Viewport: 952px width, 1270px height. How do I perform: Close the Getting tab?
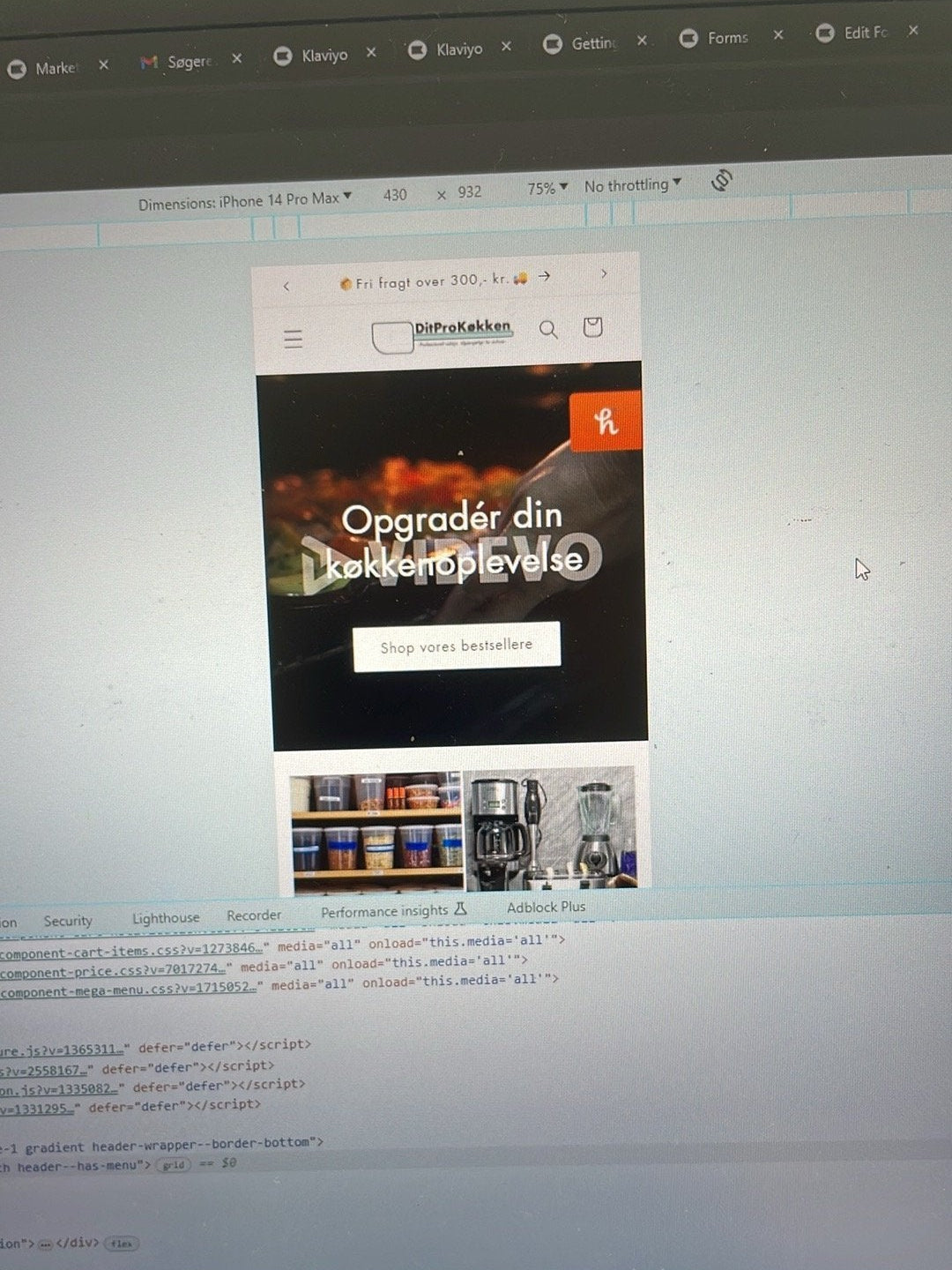click(x=642, y=40)
